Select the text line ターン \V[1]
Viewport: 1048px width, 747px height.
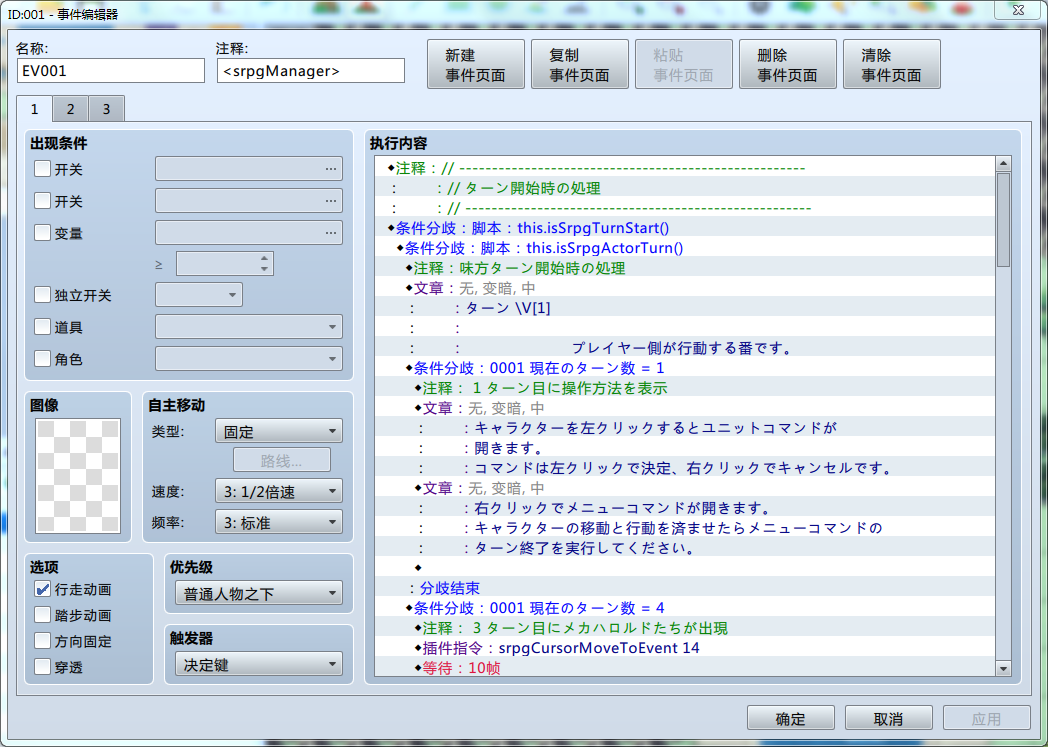coord(685,308)
